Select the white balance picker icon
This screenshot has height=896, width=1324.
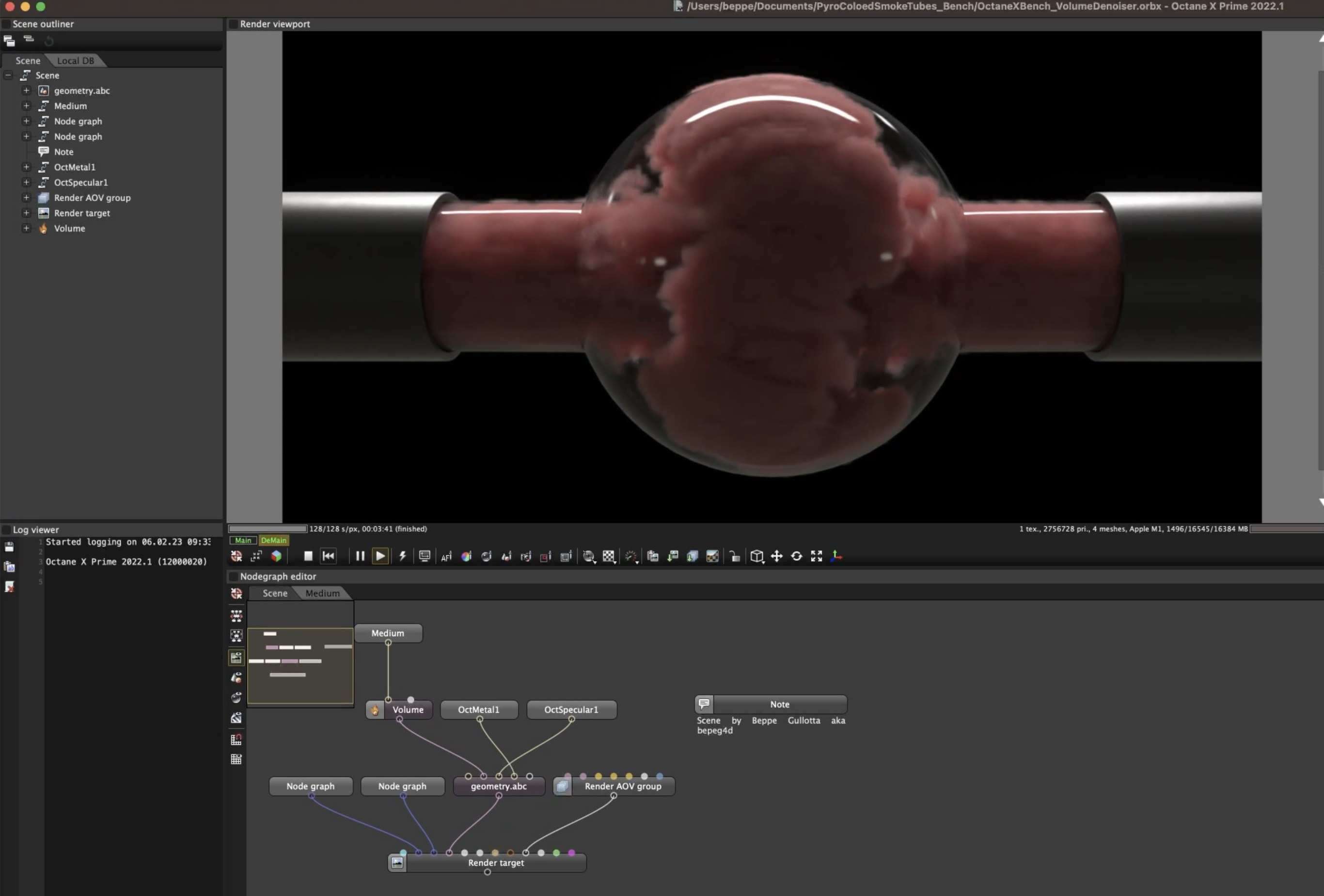pyautogui.click(x=466, y=556)
